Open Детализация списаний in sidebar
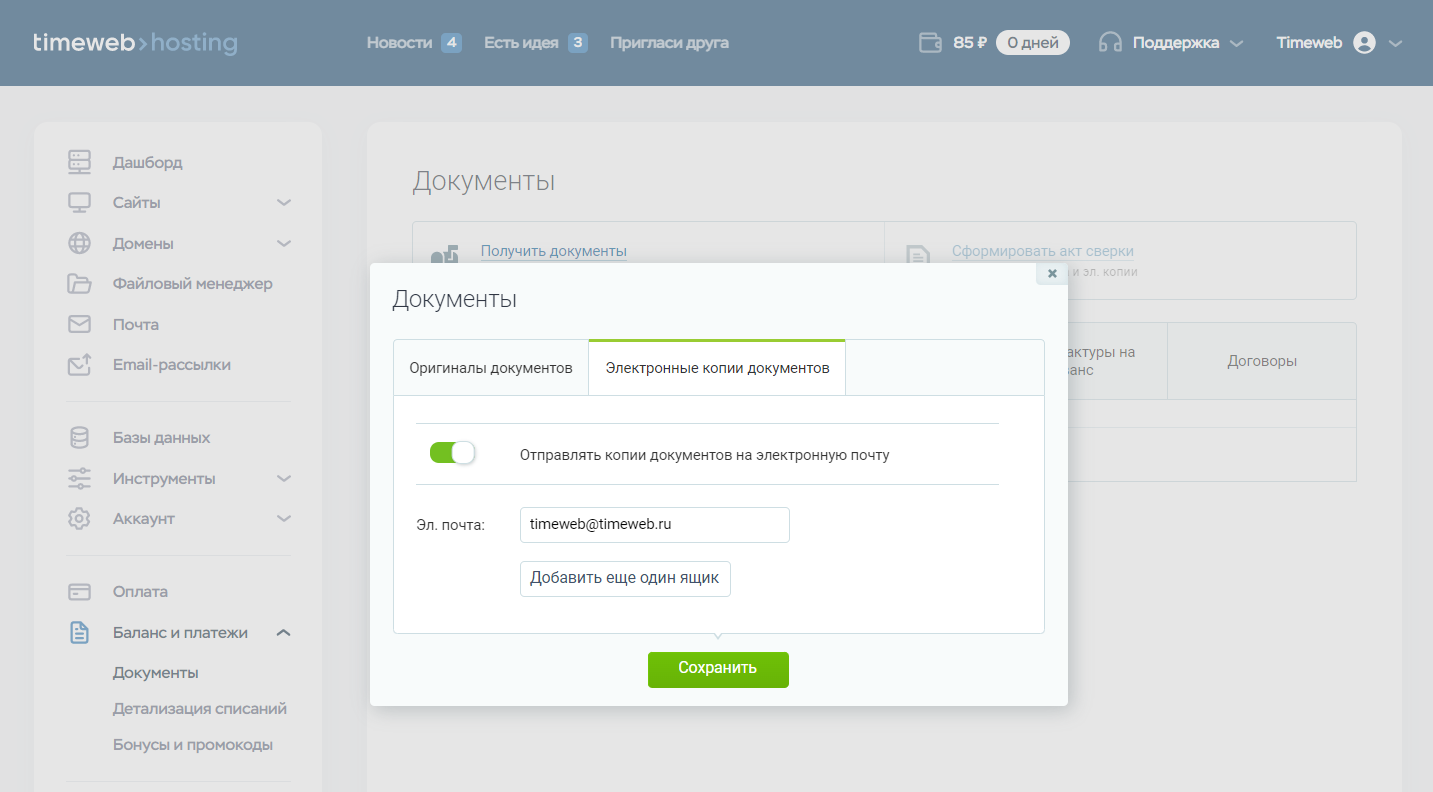Image resolution: width=1433 pixels, height=792 pixels. point(200,709)
